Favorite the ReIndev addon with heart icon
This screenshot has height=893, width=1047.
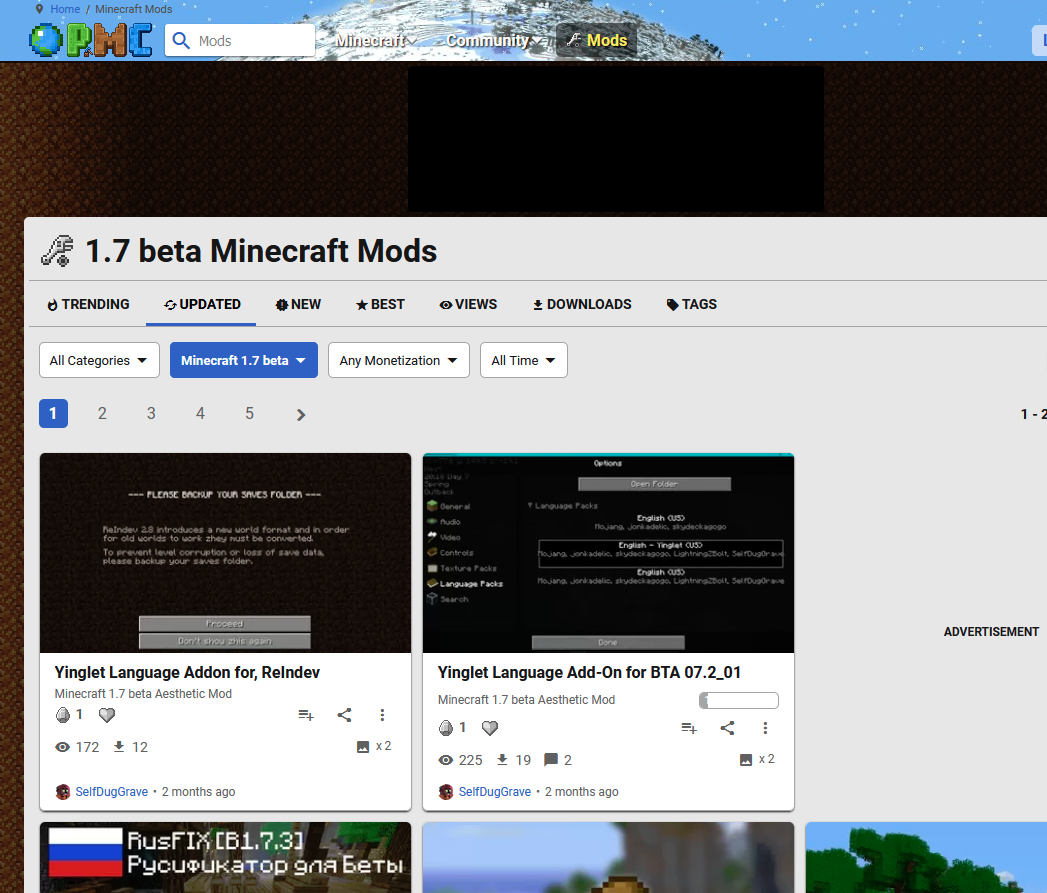click(107, 715)
